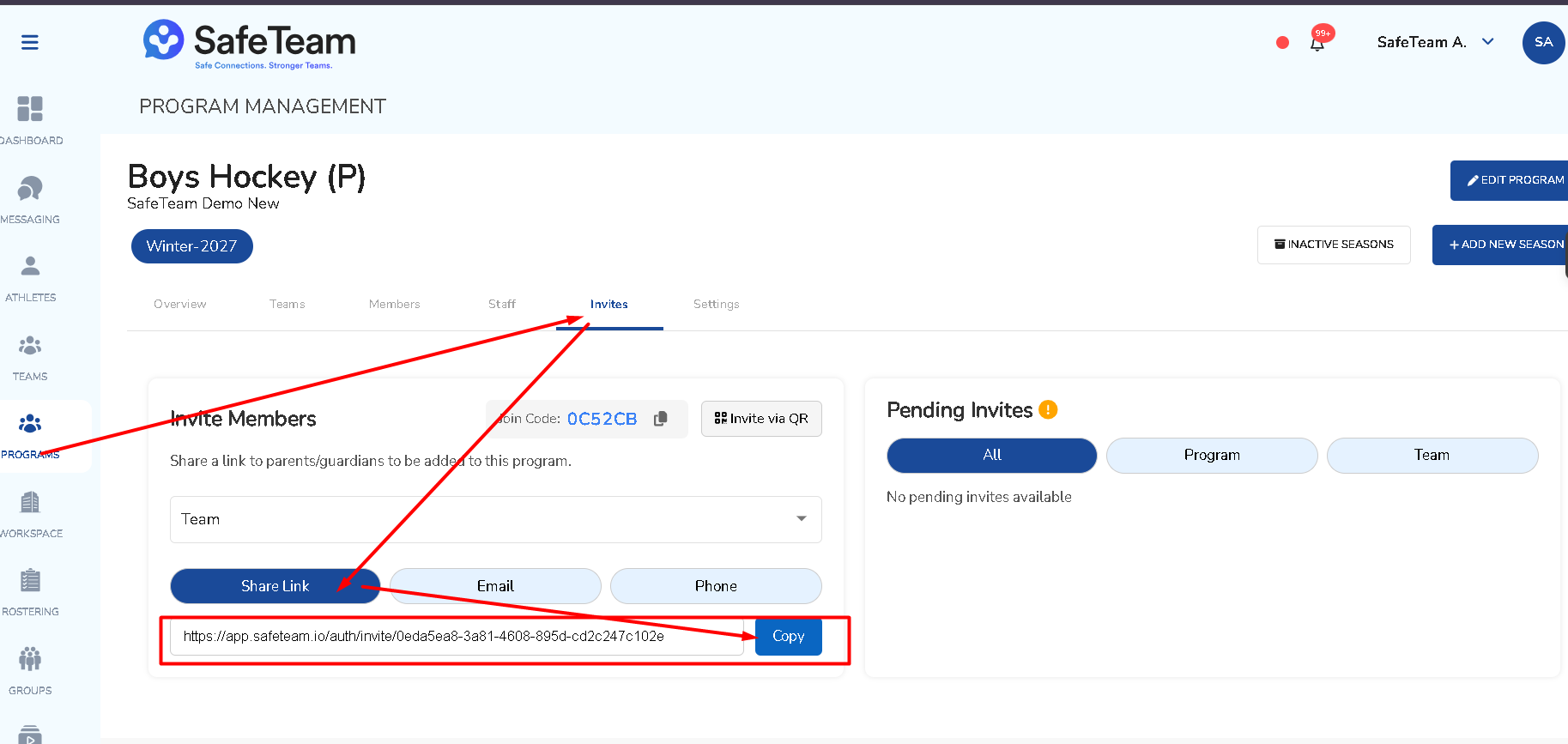Select the Share Link option
1568x744 pixels.
275,586
